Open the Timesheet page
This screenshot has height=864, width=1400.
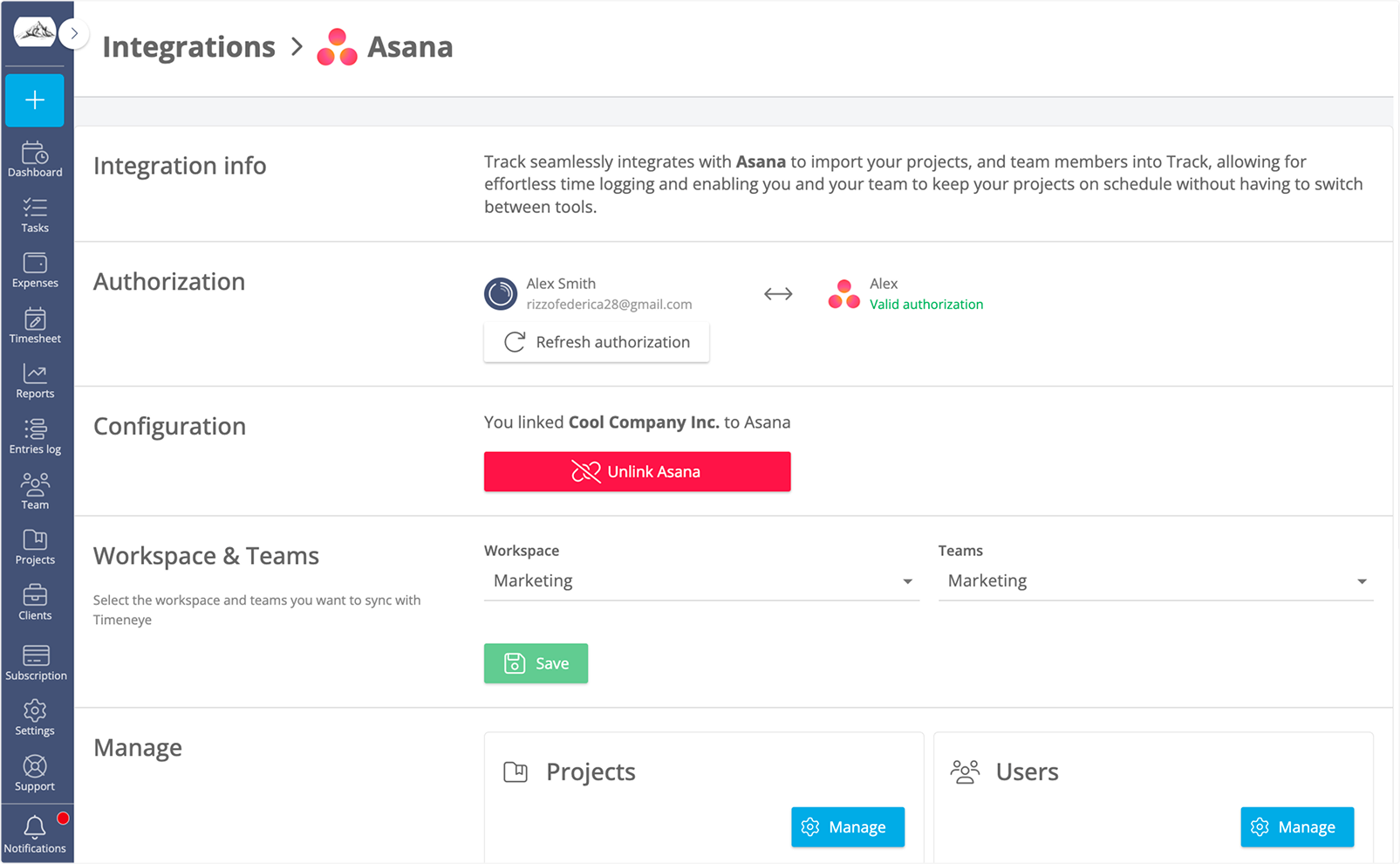(35, 326)
